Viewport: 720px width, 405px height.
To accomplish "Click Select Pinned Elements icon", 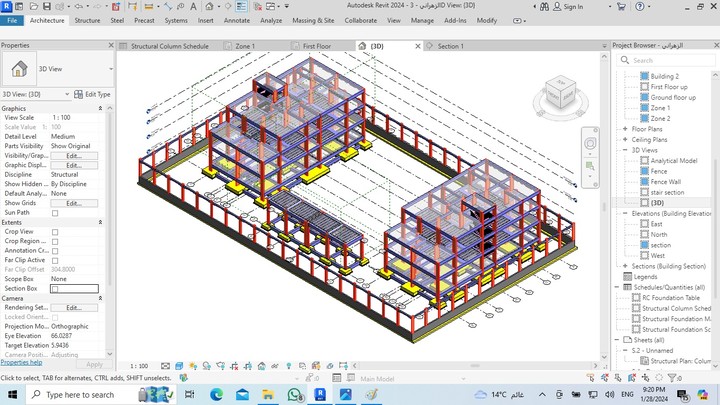I will tap(618, 377).
